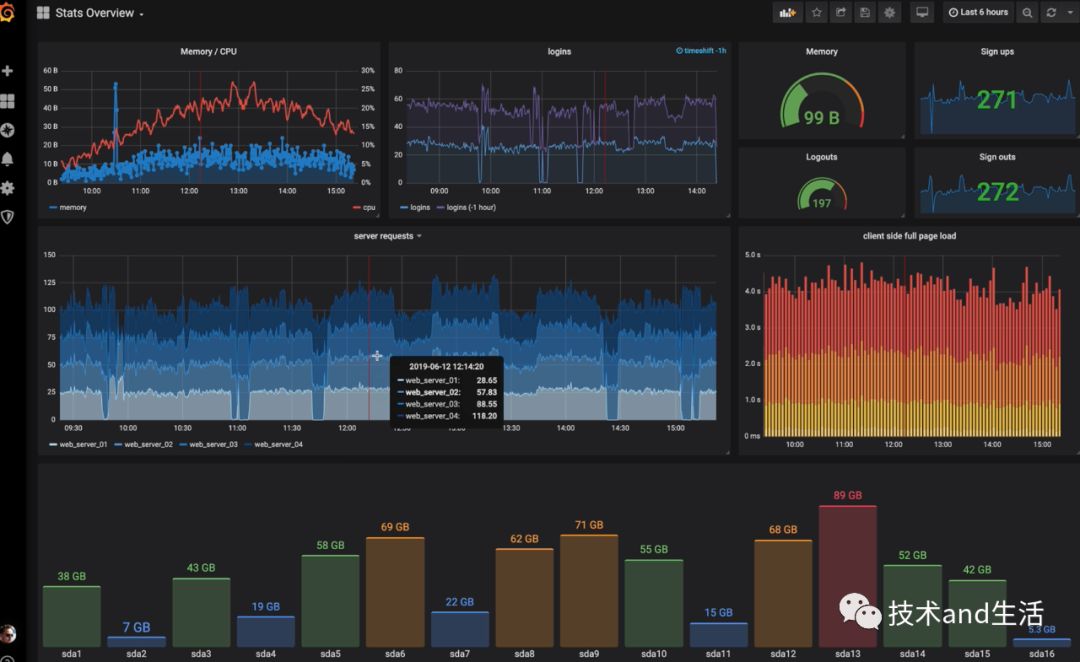Cycle view mode with the monitor icon

(922, 12)
